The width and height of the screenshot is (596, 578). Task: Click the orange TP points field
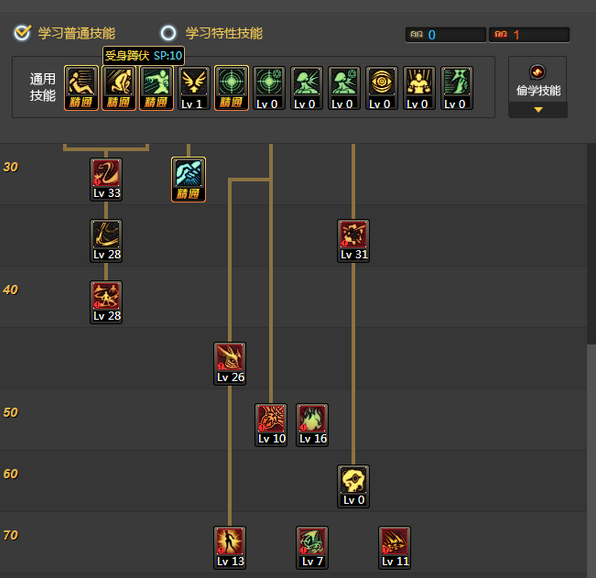coord(529,35)
